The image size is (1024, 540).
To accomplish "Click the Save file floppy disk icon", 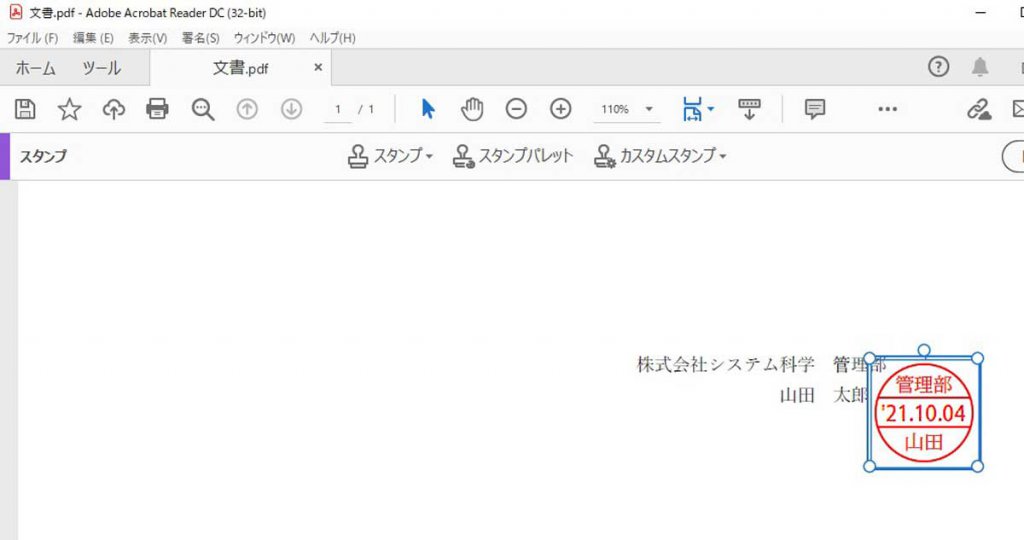I will tap(25, 109).
